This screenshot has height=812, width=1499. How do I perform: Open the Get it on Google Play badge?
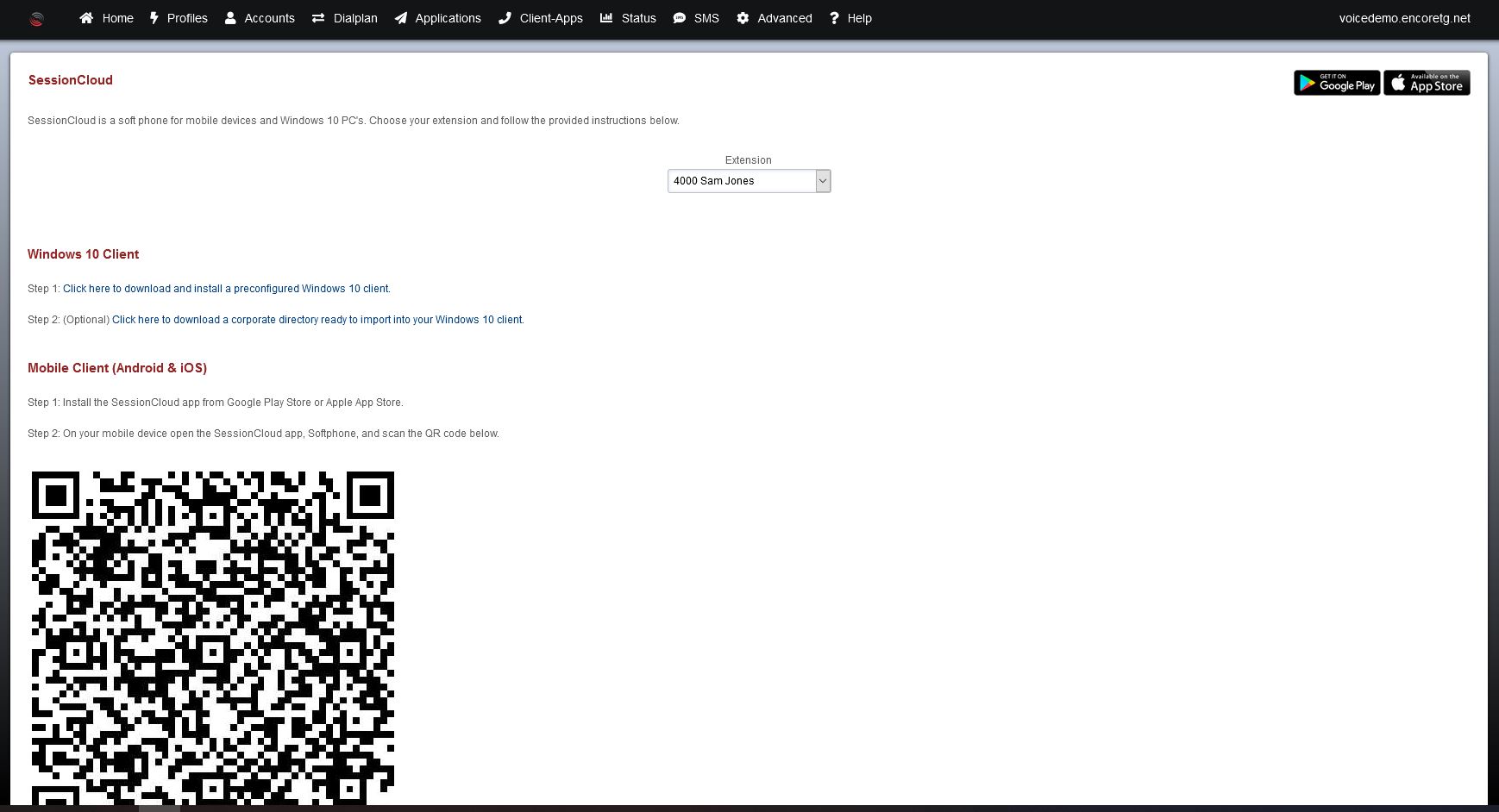1337,83
